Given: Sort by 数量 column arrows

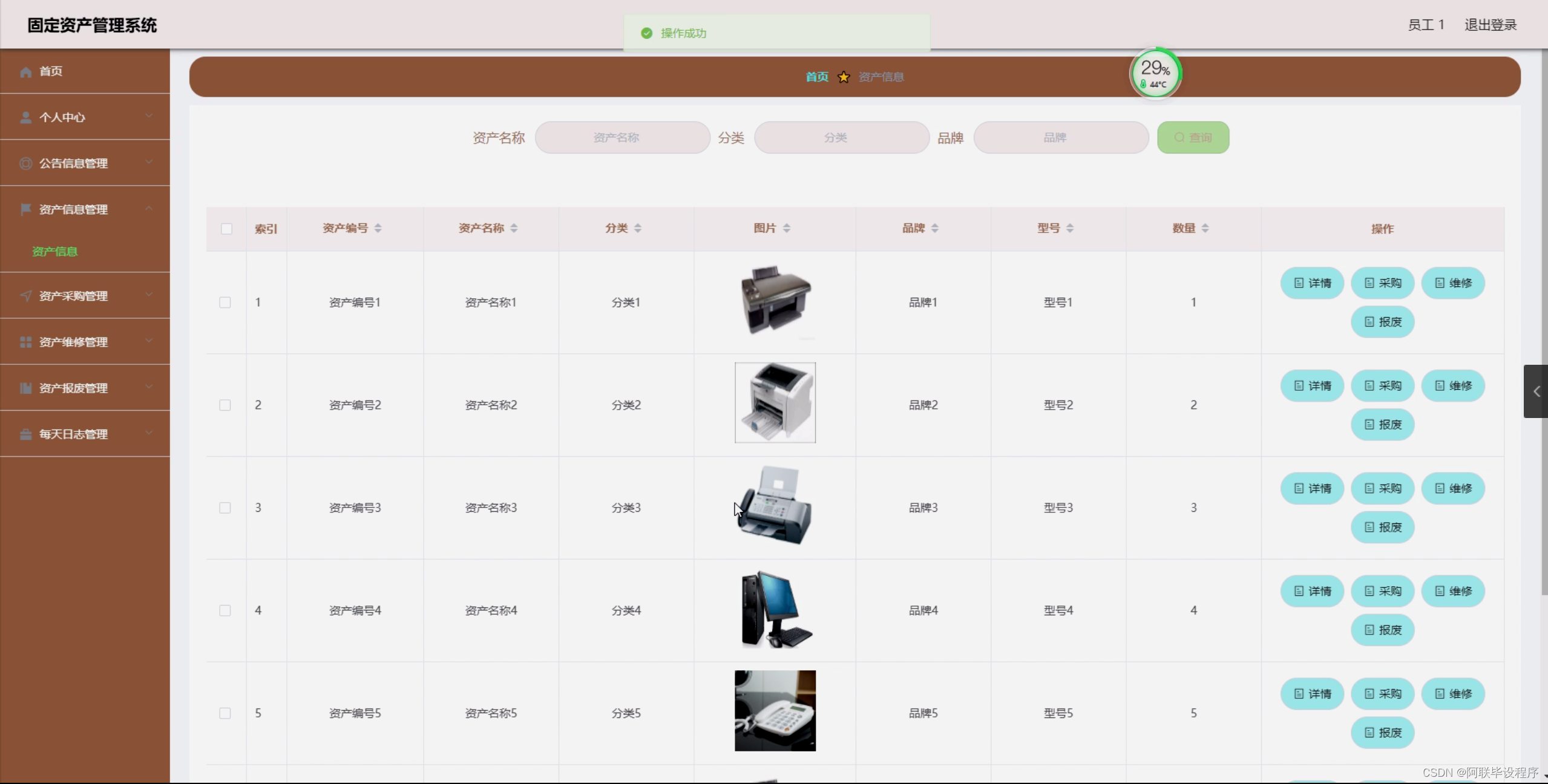Looking at the screenshot, I should (x=1205, y=228).
